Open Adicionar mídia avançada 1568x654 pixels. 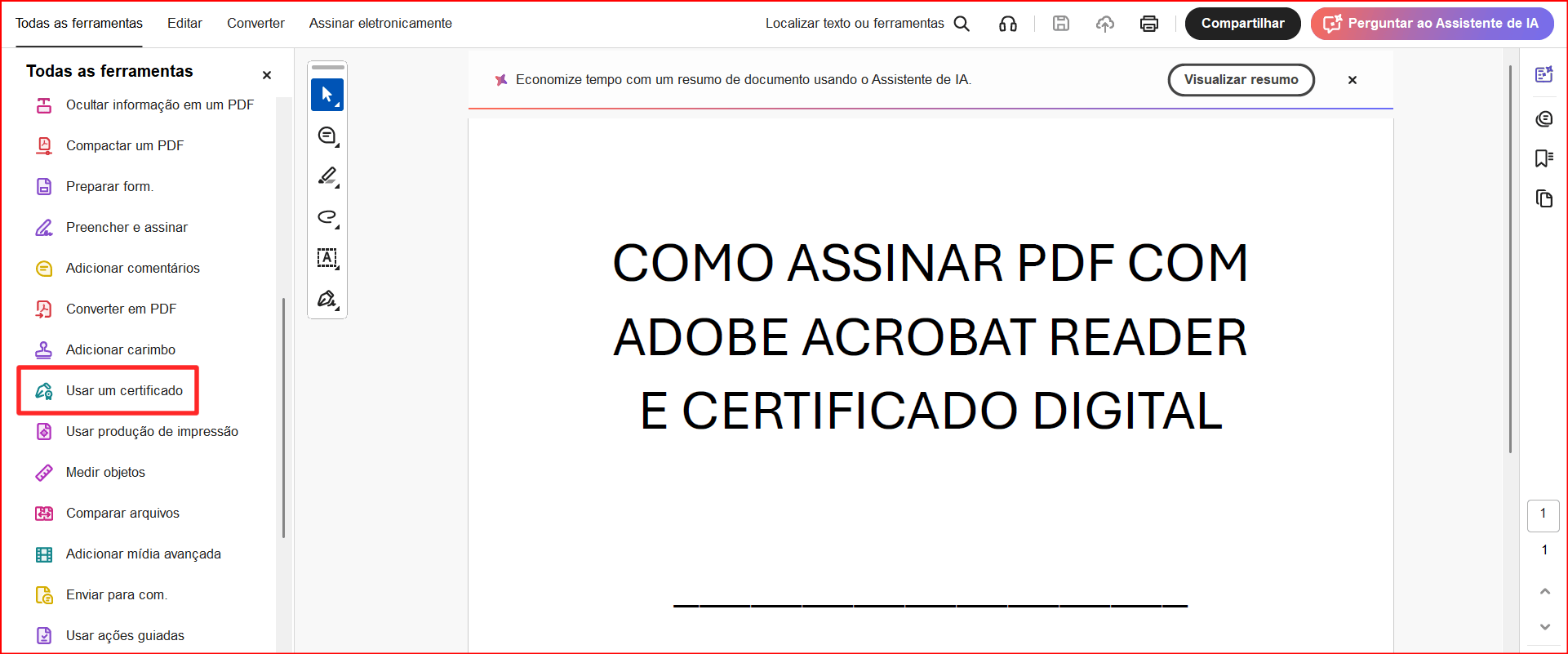128,554
